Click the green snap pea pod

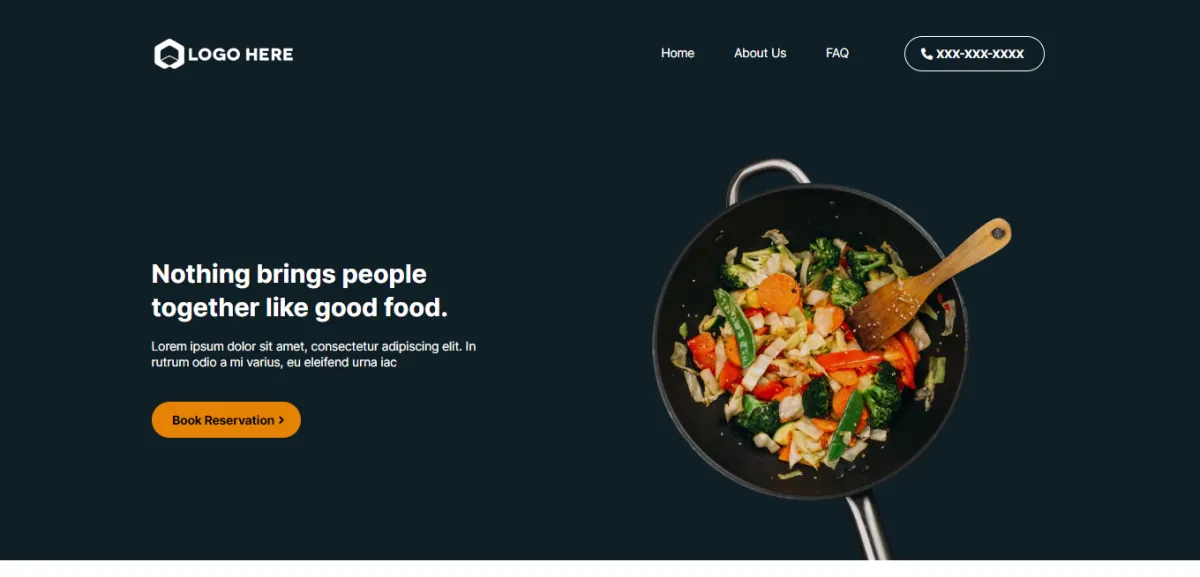coord(734,326)
